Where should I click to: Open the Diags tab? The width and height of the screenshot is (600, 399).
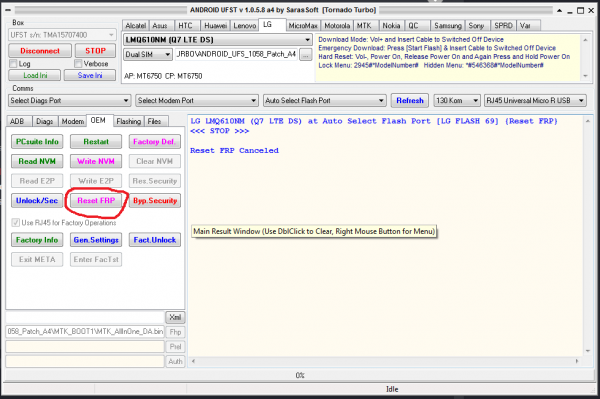pyautogui.click(x=44, y=121)
